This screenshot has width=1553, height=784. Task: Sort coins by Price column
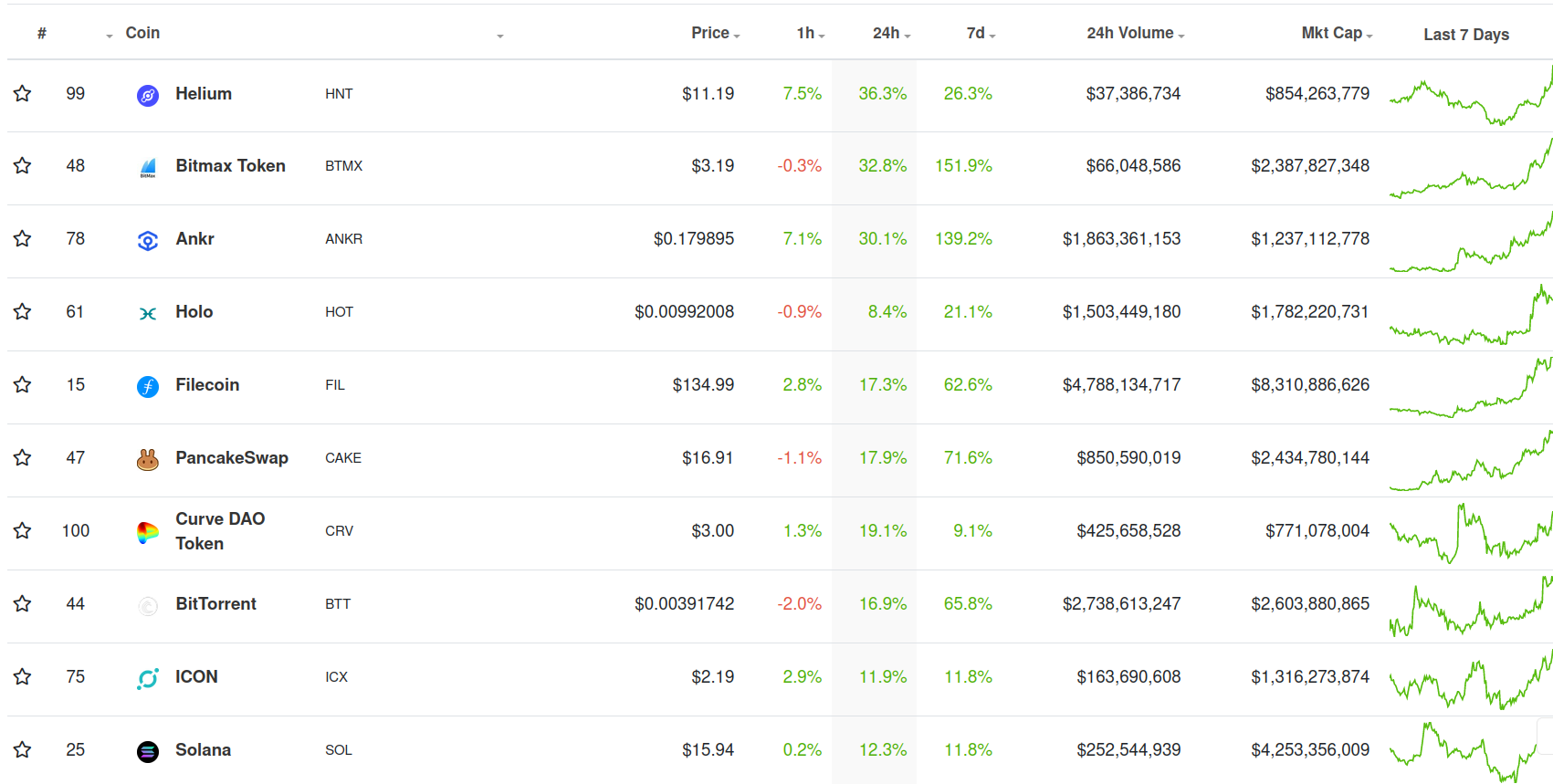(x=715, y=33)
